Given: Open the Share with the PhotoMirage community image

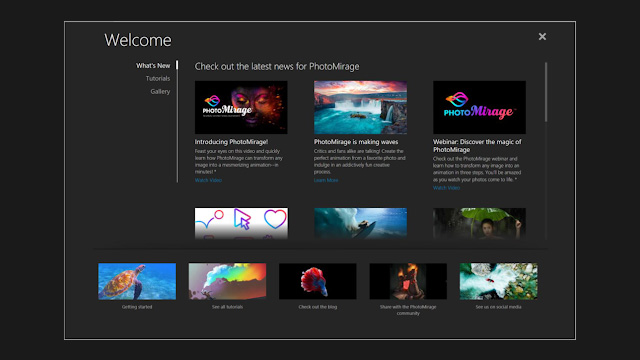Looking at the screenshot, I should click(408, 281).
